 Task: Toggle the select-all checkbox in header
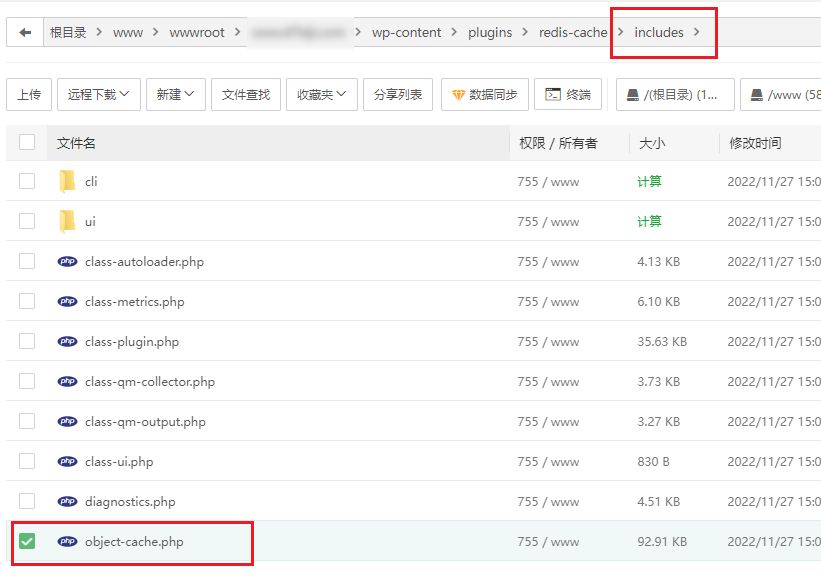tap(27, 142)
